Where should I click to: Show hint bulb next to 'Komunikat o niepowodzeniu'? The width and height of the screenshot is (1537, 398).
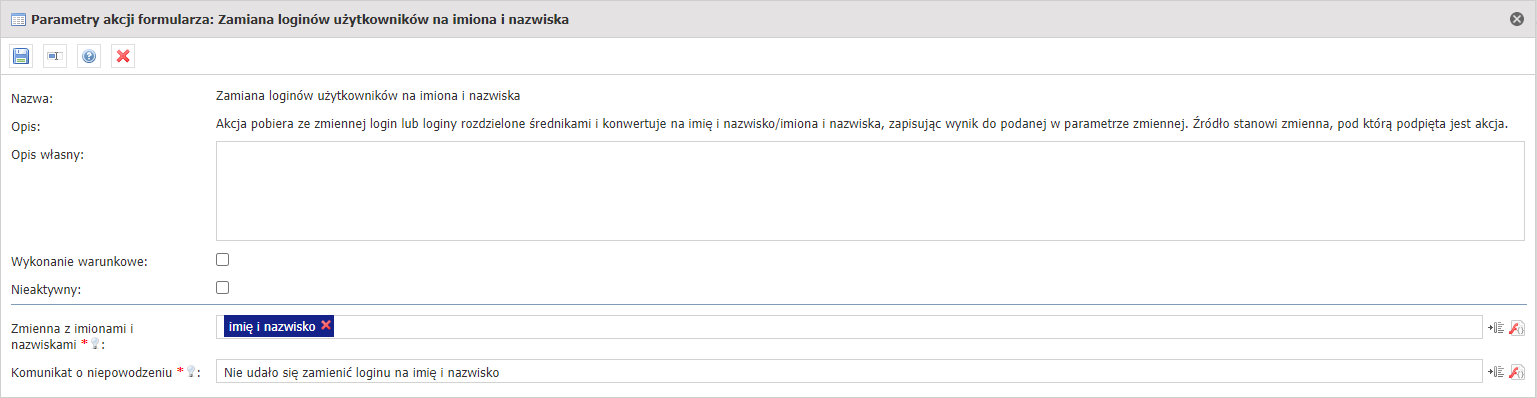[191, 372]
